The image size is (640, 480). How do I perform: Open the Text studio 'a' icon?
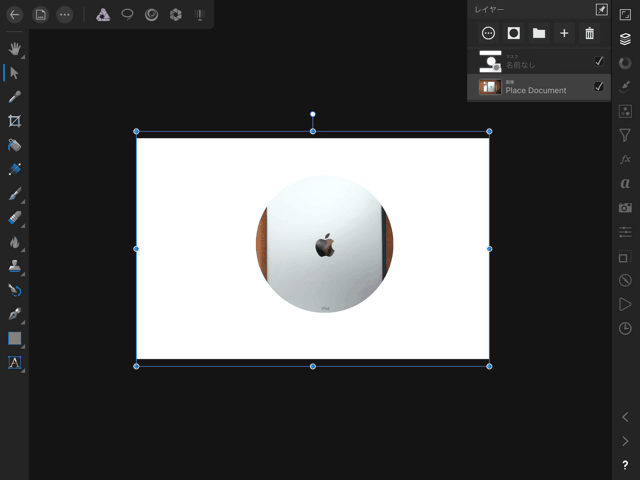click(625, 183)
